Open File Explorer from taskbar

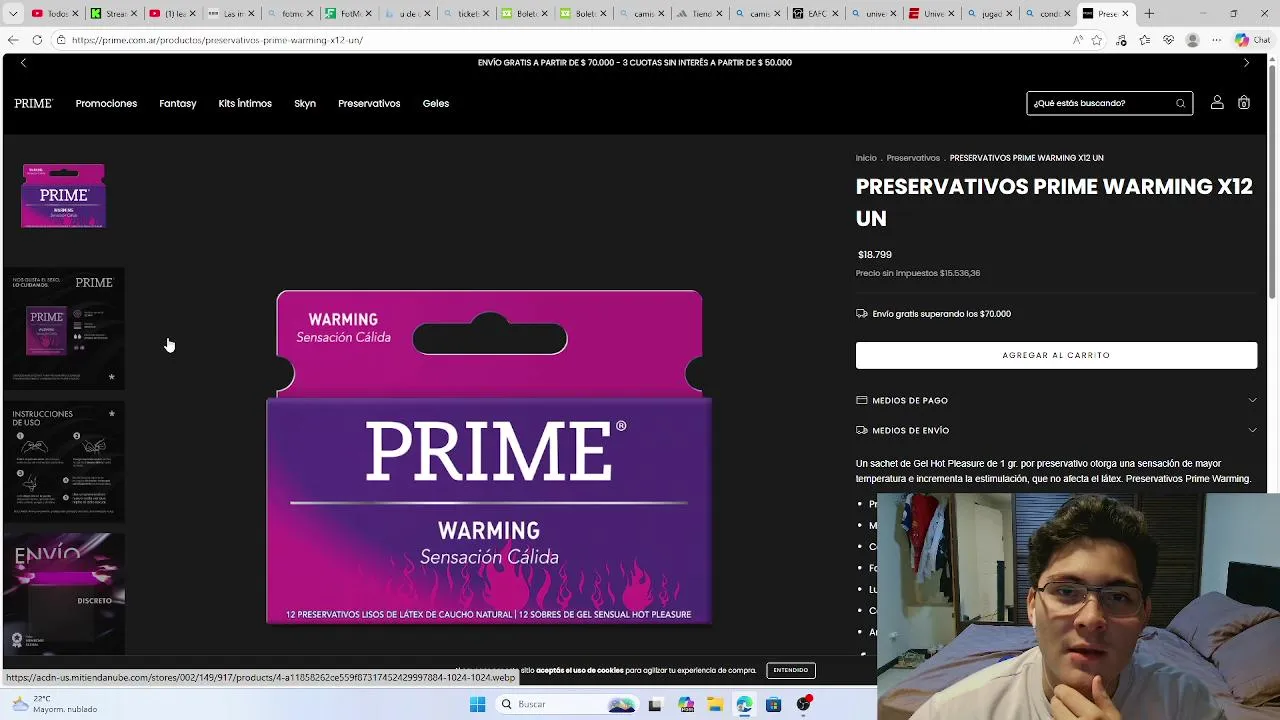[x=715, y=704]
